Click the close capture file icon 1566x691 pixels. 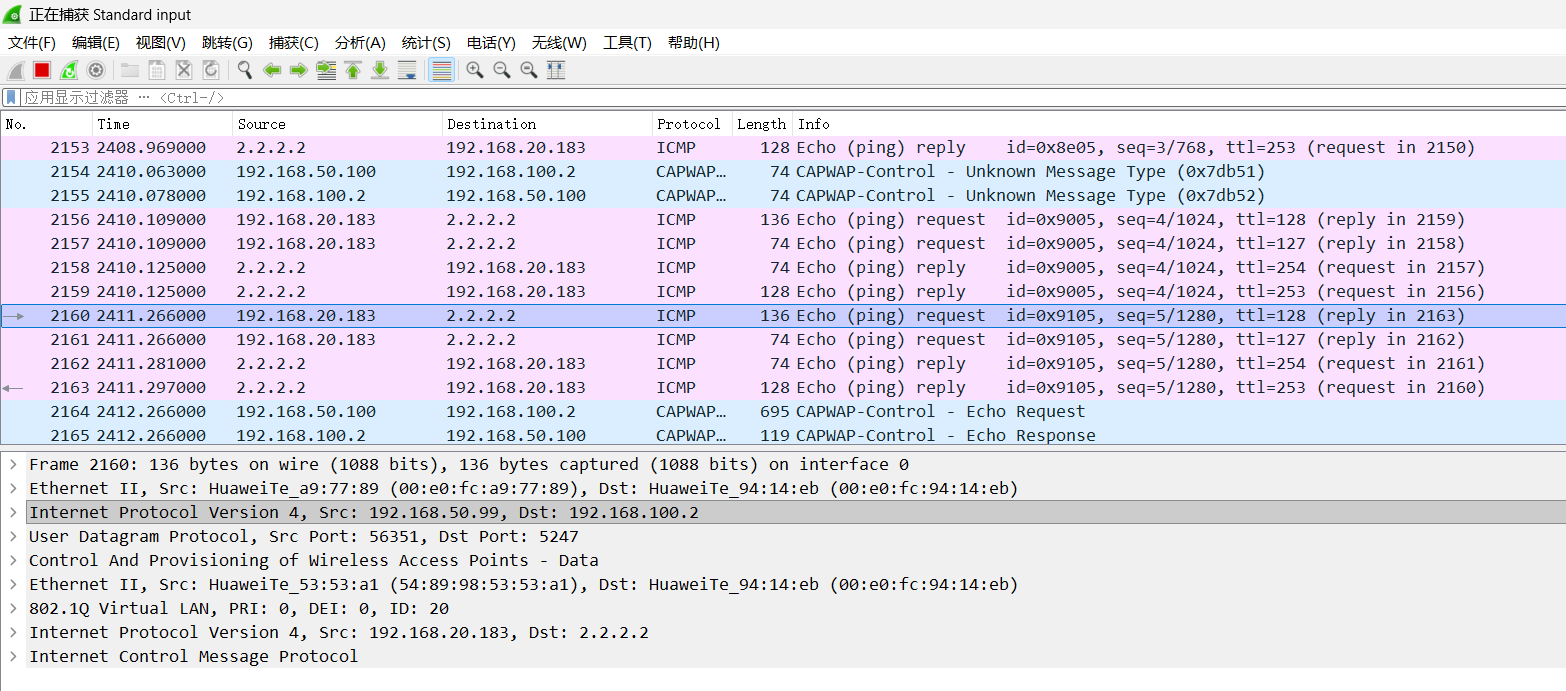tap(184, 70)
